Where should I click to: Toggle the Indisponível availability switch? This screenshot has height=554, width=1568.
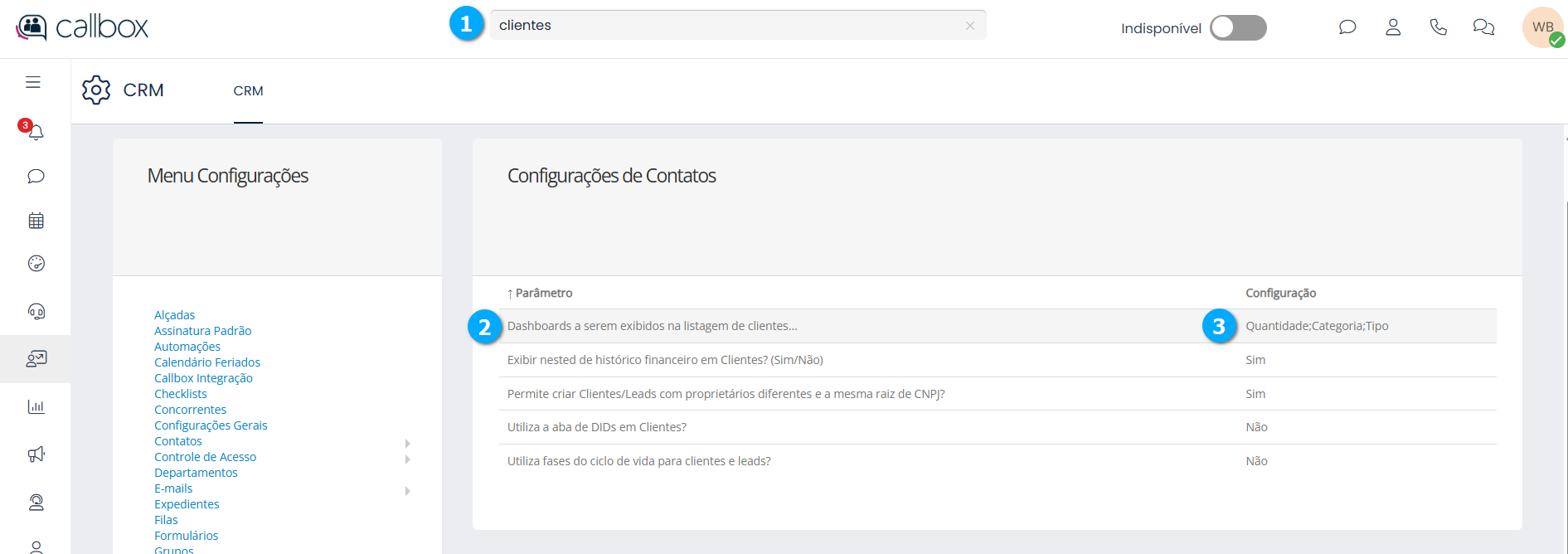click(1237, 27)
